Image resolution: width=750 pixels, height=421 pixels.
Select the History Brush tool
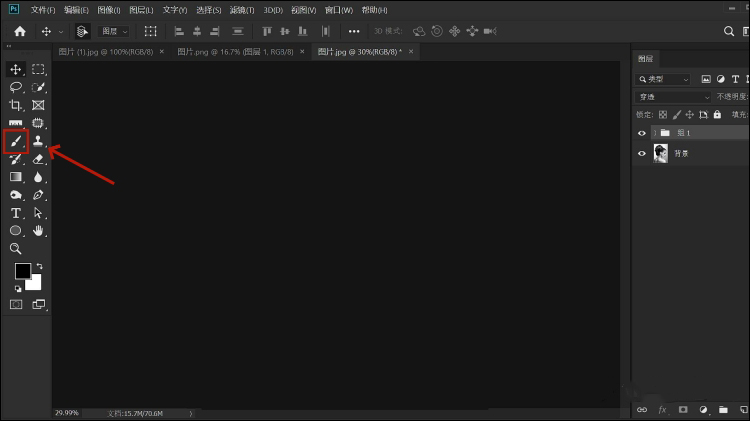[x=15, y=159]
